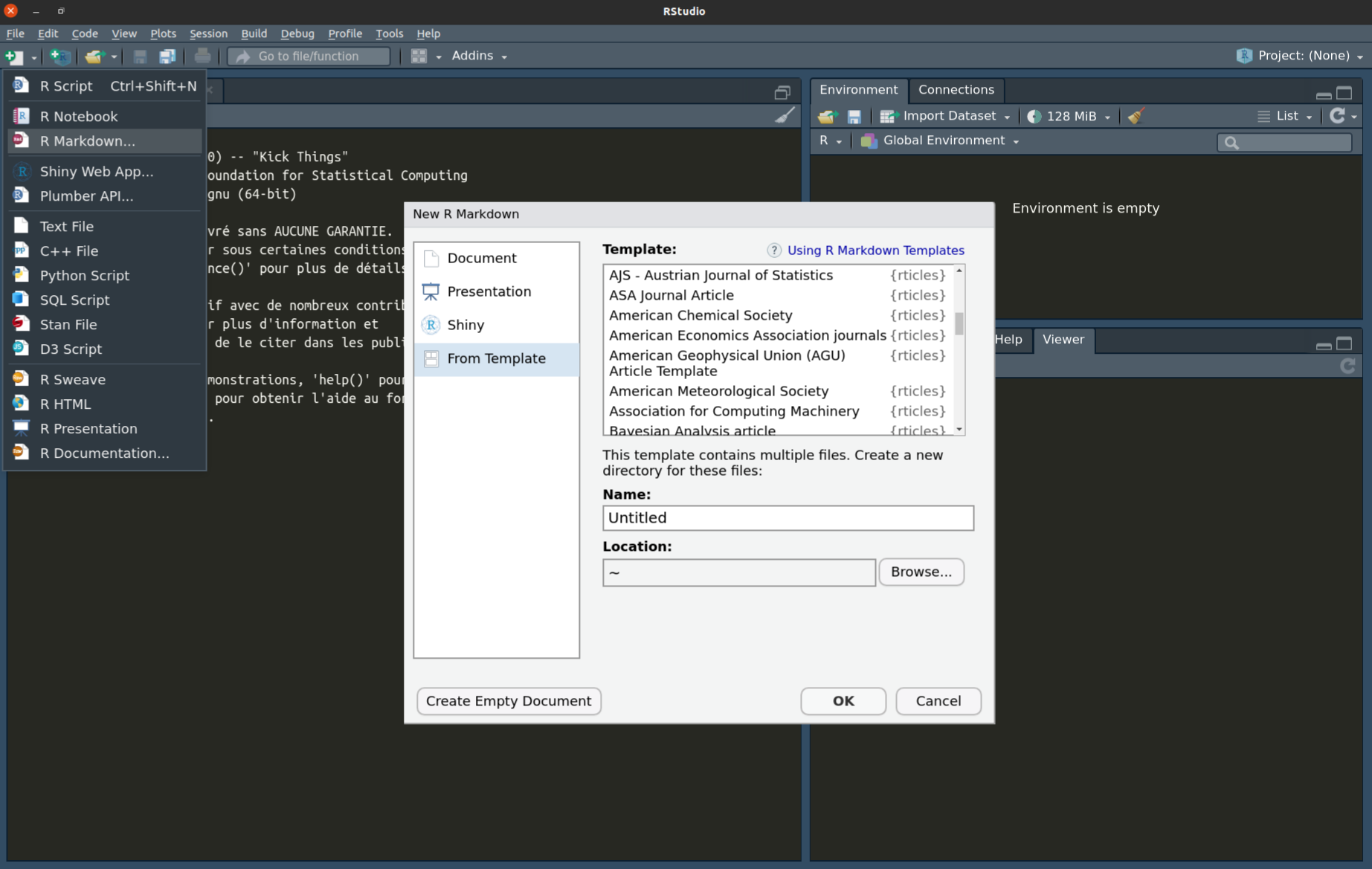The width and height of the screenshot is (1372, 869).
Task: Click the Save All documents icon
Action: click(x=167, y=56)
